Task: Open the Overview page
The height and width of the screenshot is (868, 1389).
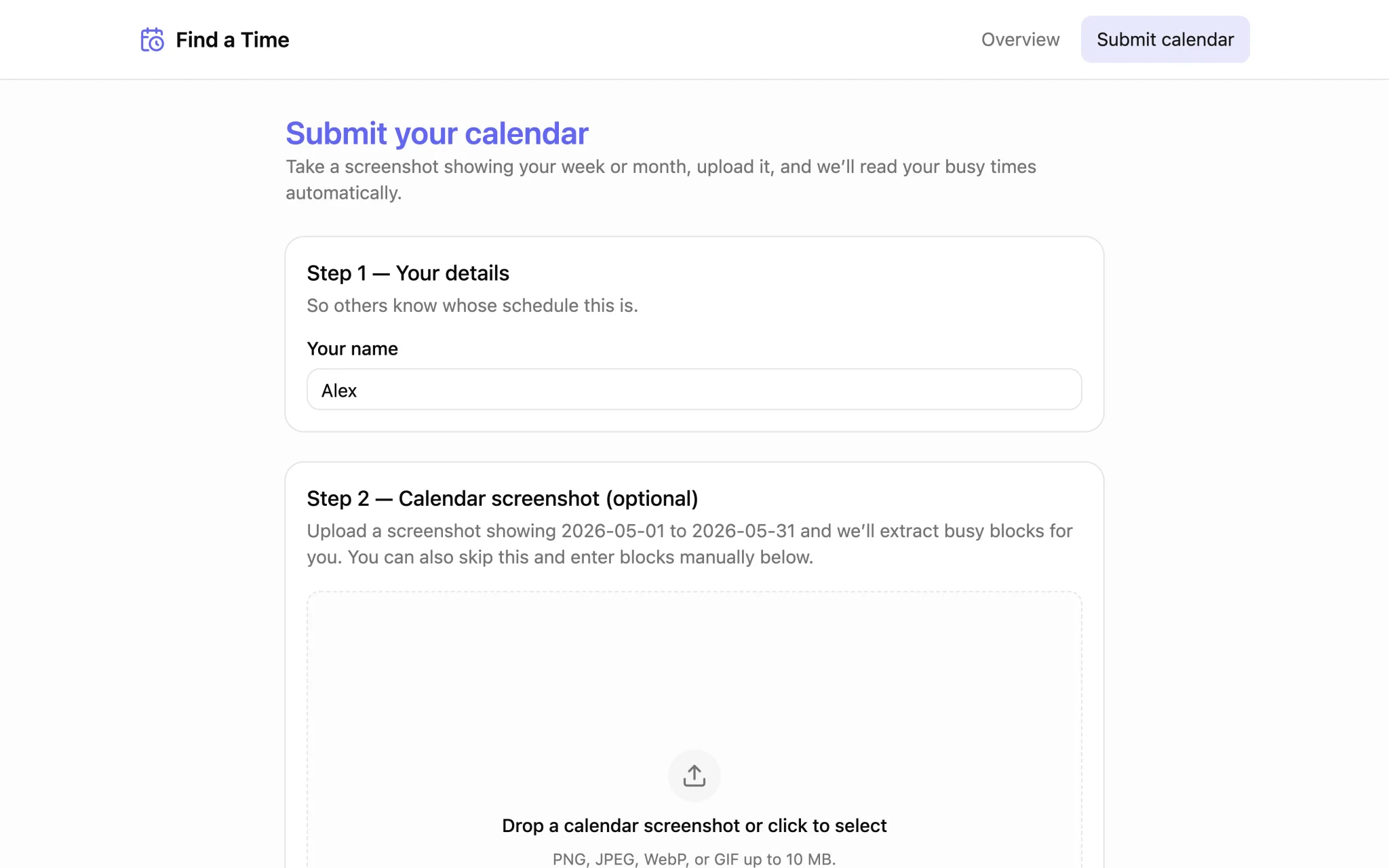Action: tap(1020, 39)
